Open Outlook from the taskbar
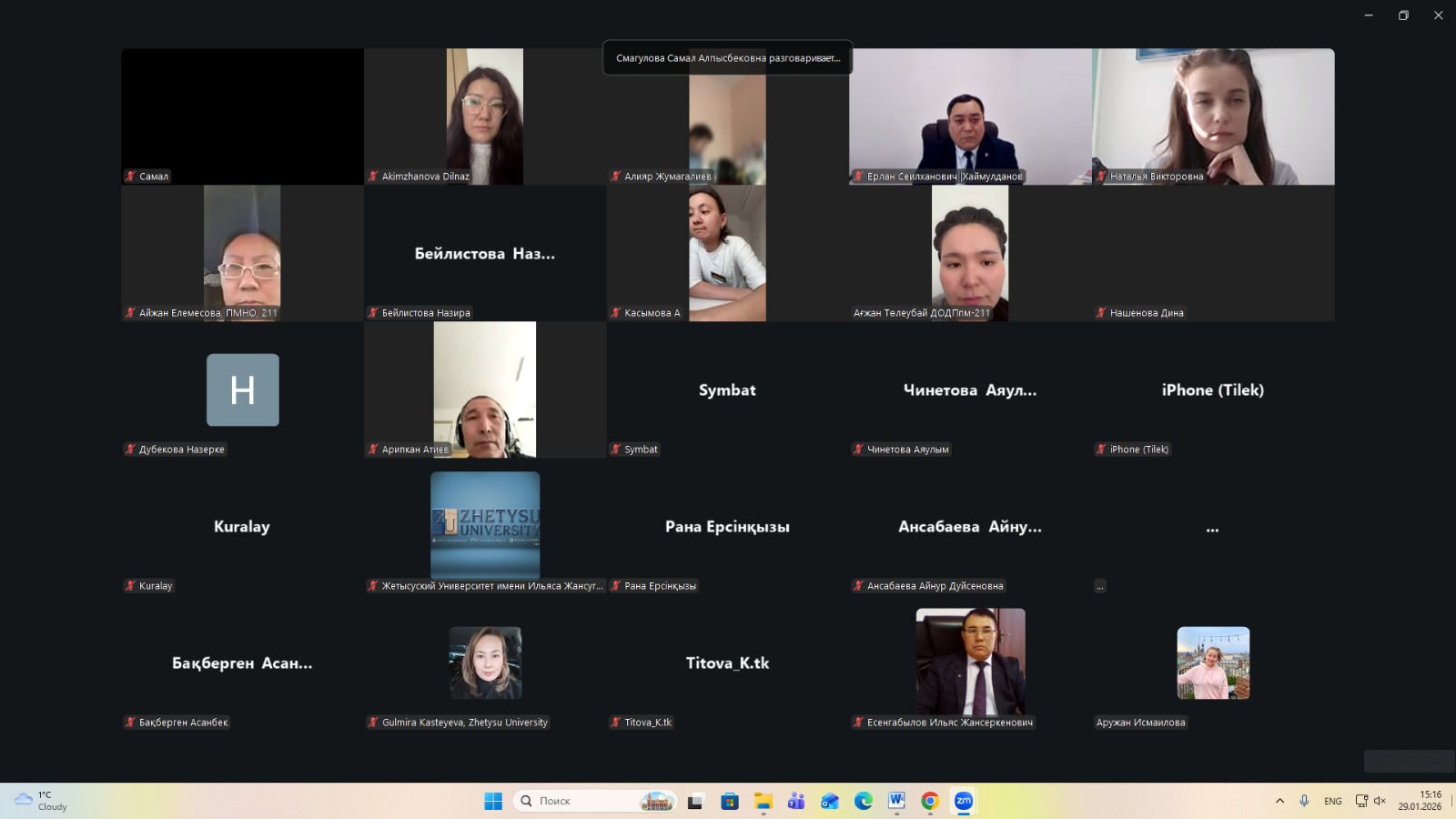The height and width of the screenshot is (819, 1456). tap(829, 801)
